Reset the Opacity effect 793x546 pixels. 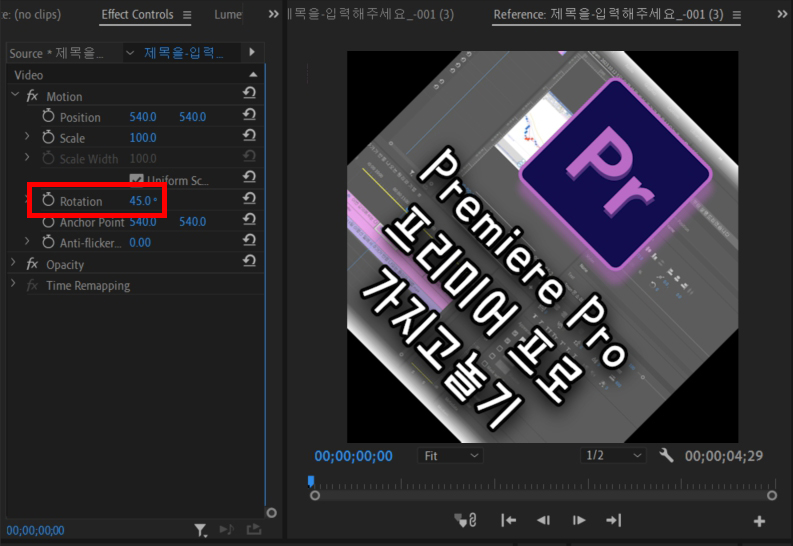pyautogui.click(x=249, y=261)
